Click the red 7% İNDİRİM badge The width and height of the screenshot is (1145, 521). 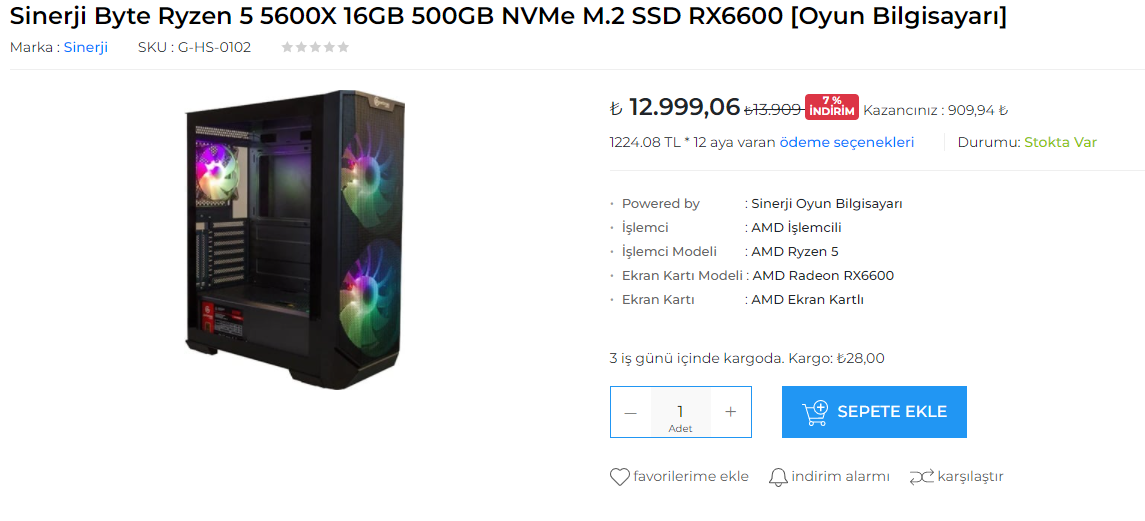[x=832, y=106]
